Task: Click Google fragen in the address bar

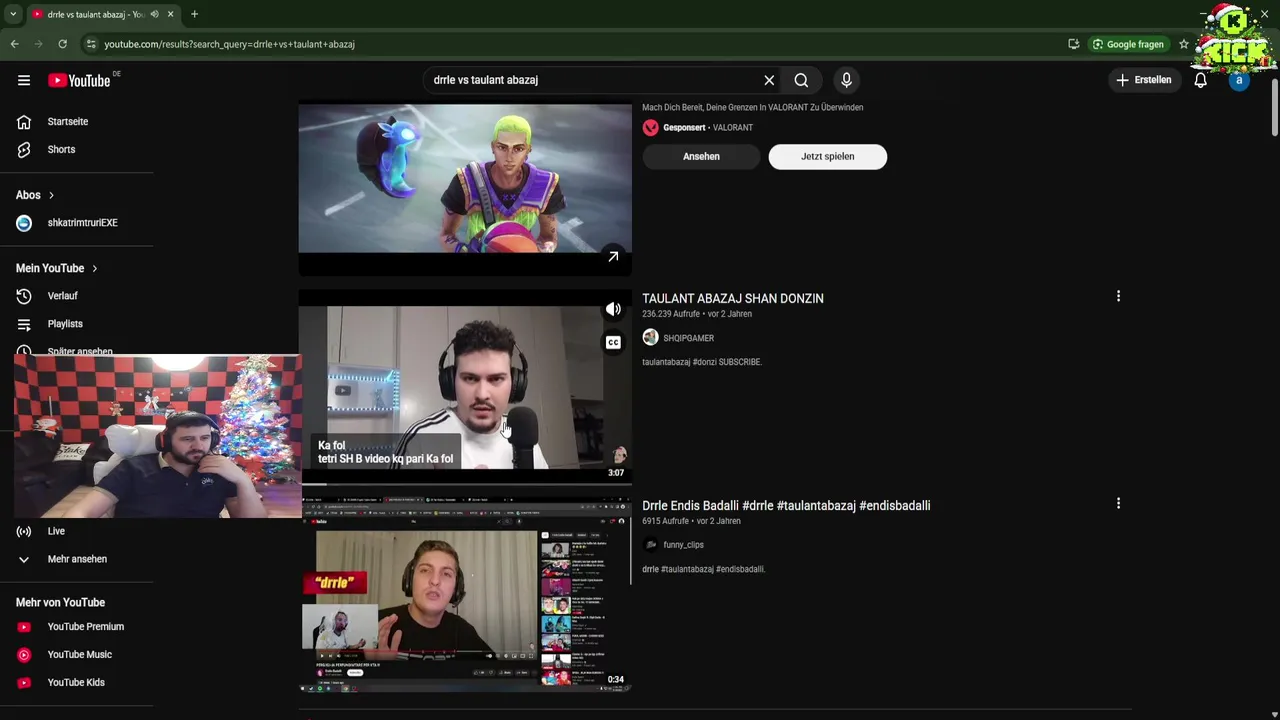Action: click(1128, 44)
